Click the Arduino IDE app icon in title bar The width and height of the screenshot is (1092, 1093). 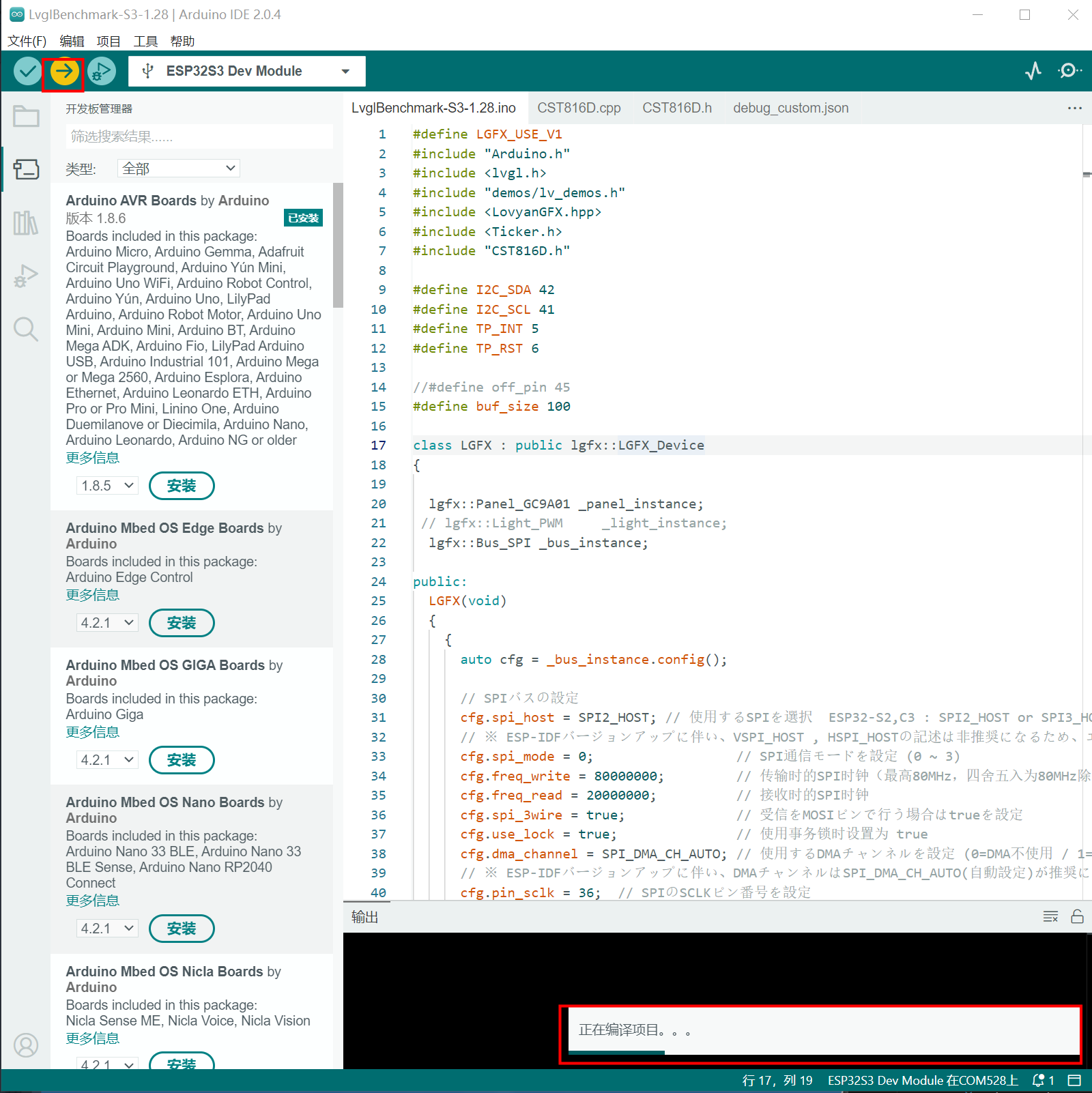16,14
